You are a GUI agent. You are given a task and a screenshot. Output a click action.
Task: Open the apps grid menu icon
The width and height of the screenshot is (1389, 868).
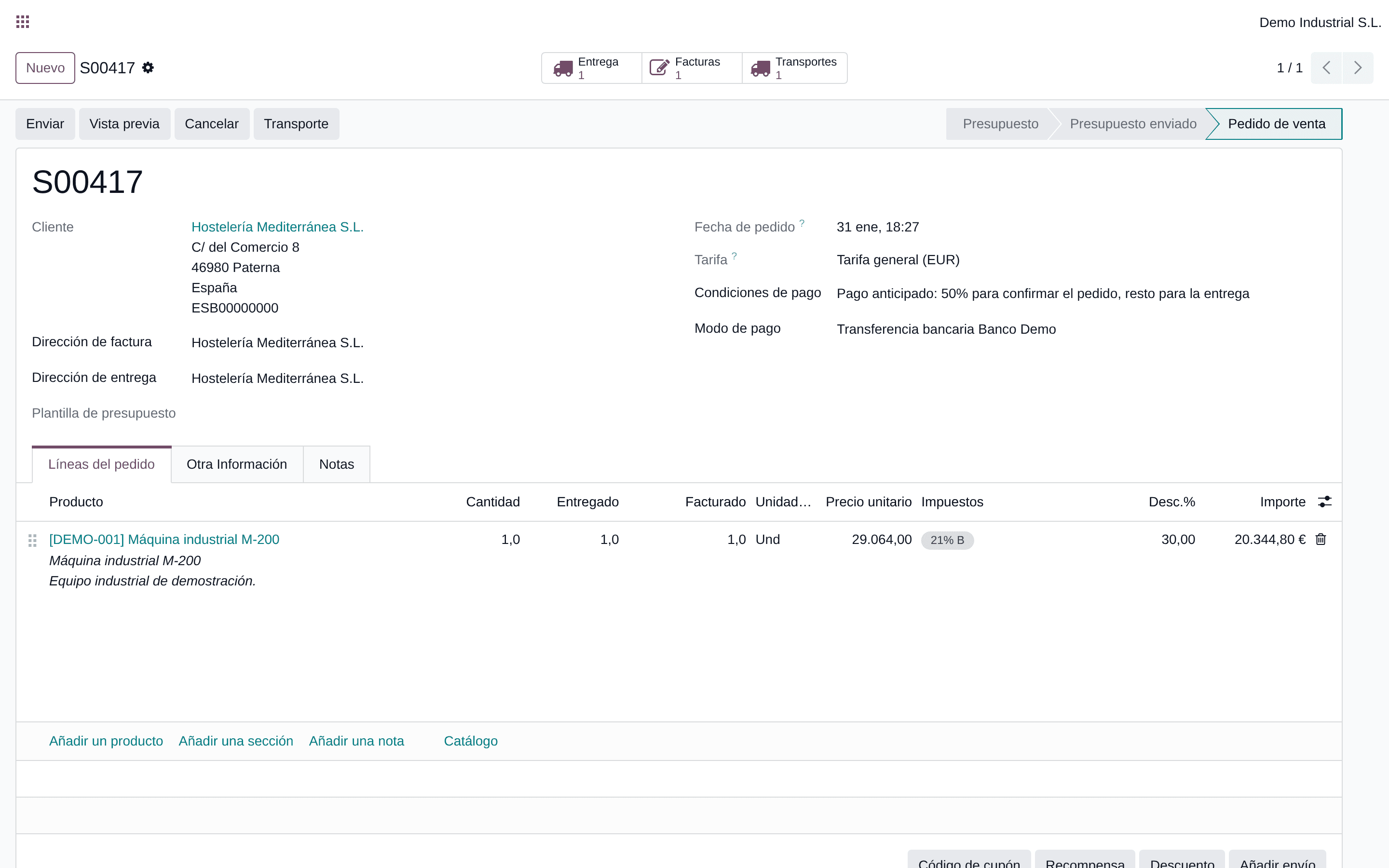pyautogui.click(x=22, y=22)
